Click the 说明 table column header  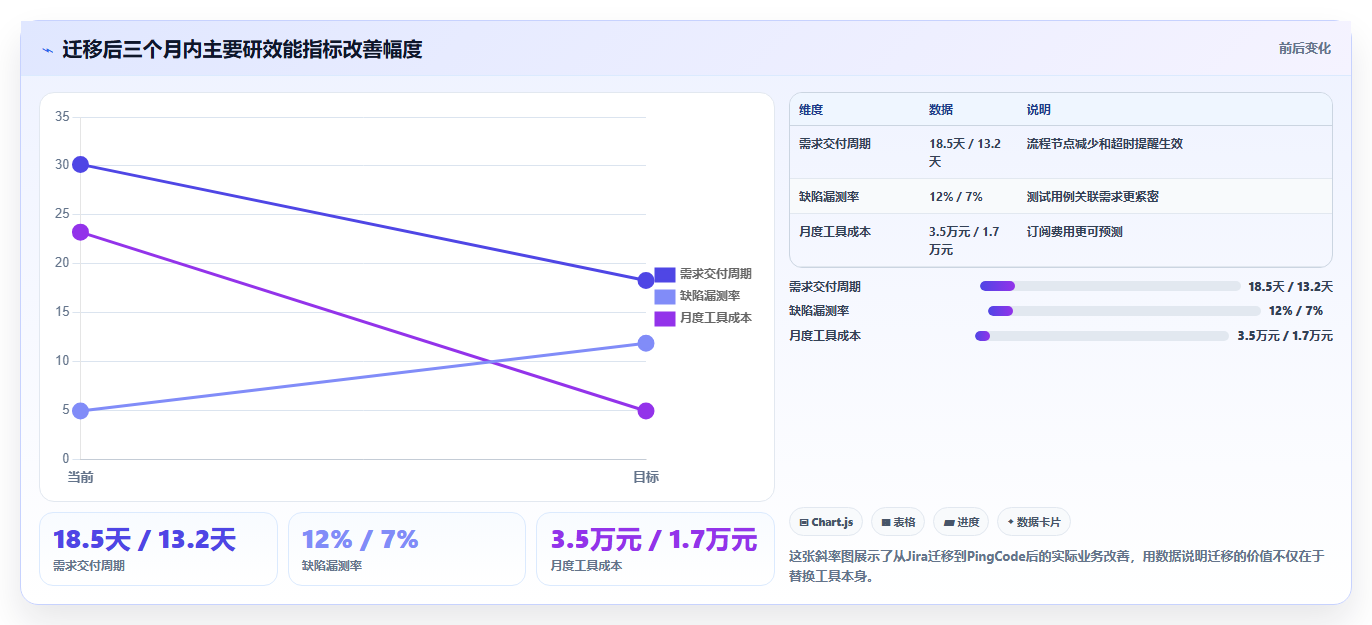(1039, 110)
